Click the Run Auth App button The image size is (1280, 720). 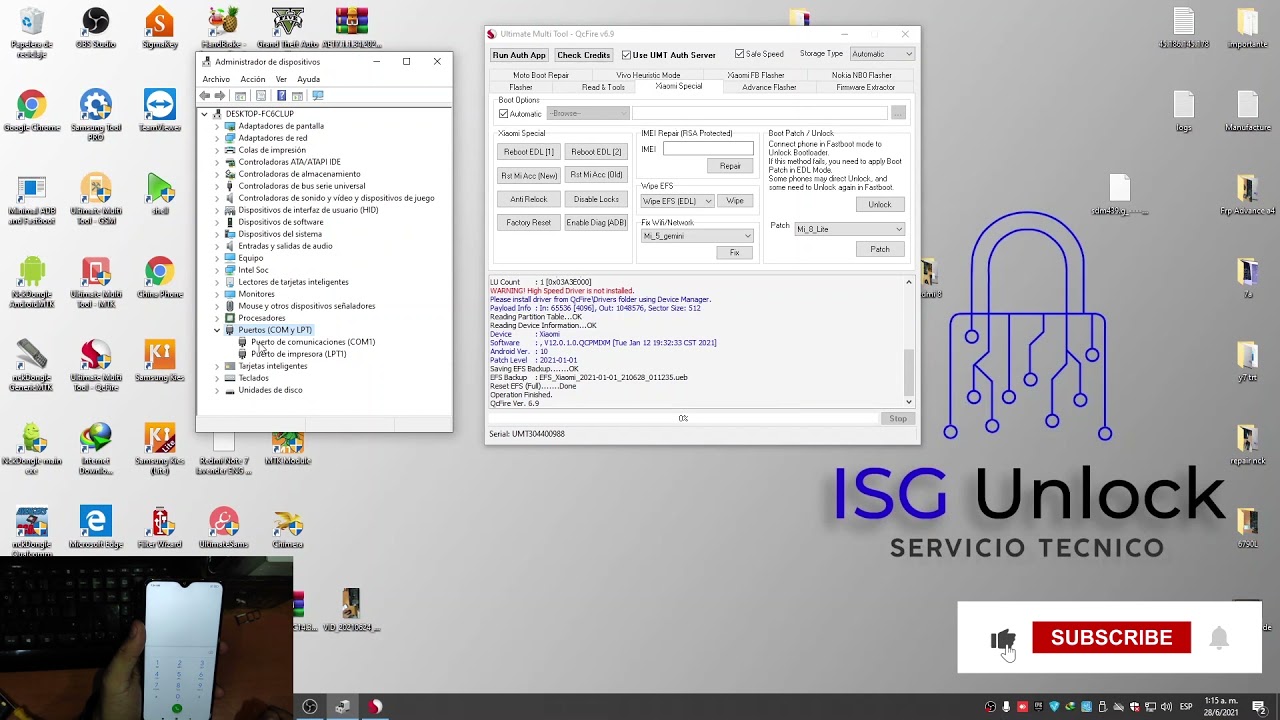coord(519,55)
